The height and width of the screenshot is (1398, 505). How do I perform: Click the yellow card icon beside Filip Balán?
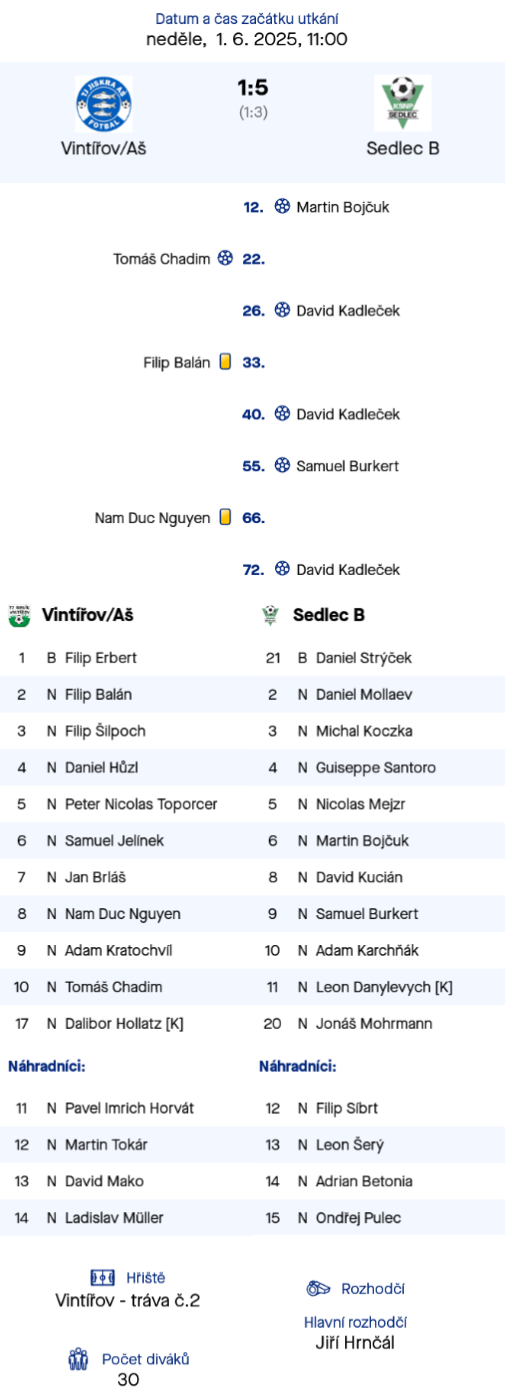click(x=225, y=362)
